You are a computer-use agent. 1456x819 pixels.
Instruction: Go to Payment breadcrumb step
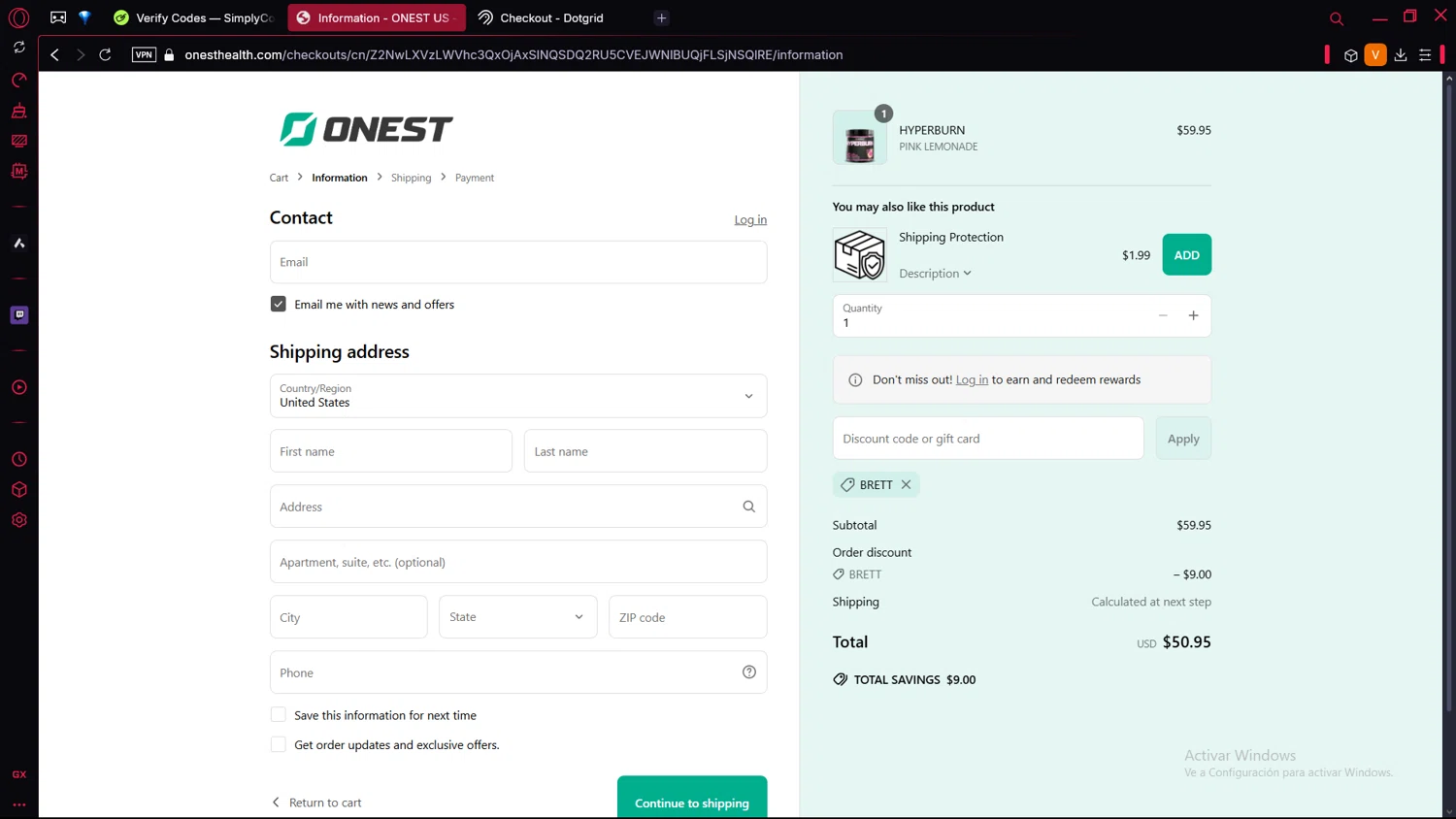click(x=475, y=178)
